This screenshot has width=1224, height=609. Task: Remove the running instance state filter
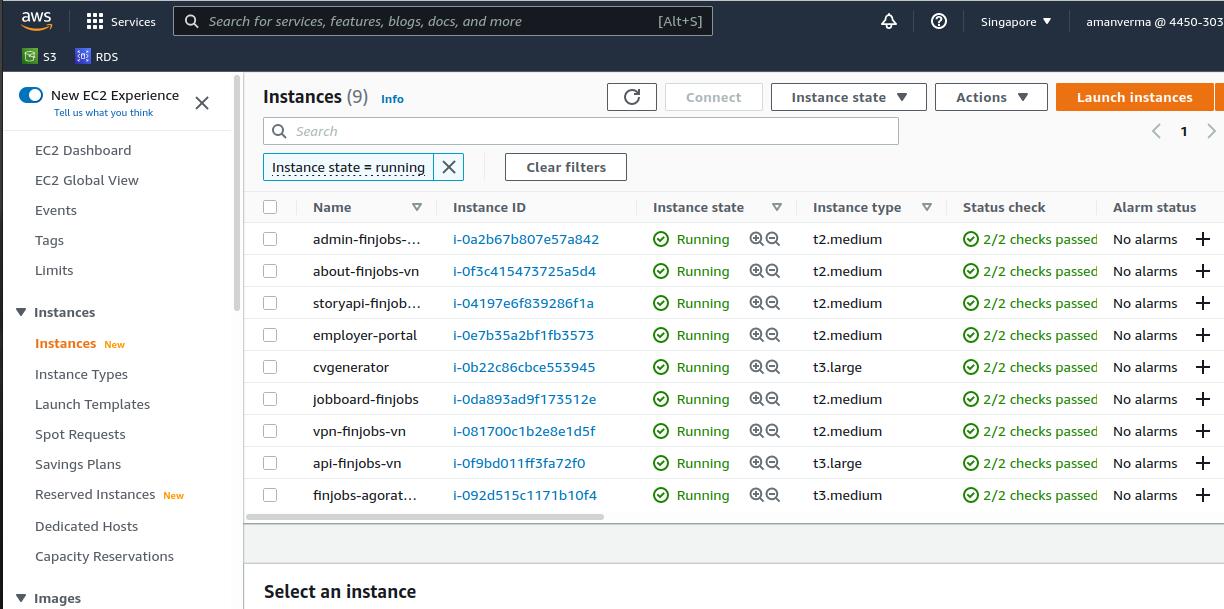pyautogui.click(x=449, y=167)
